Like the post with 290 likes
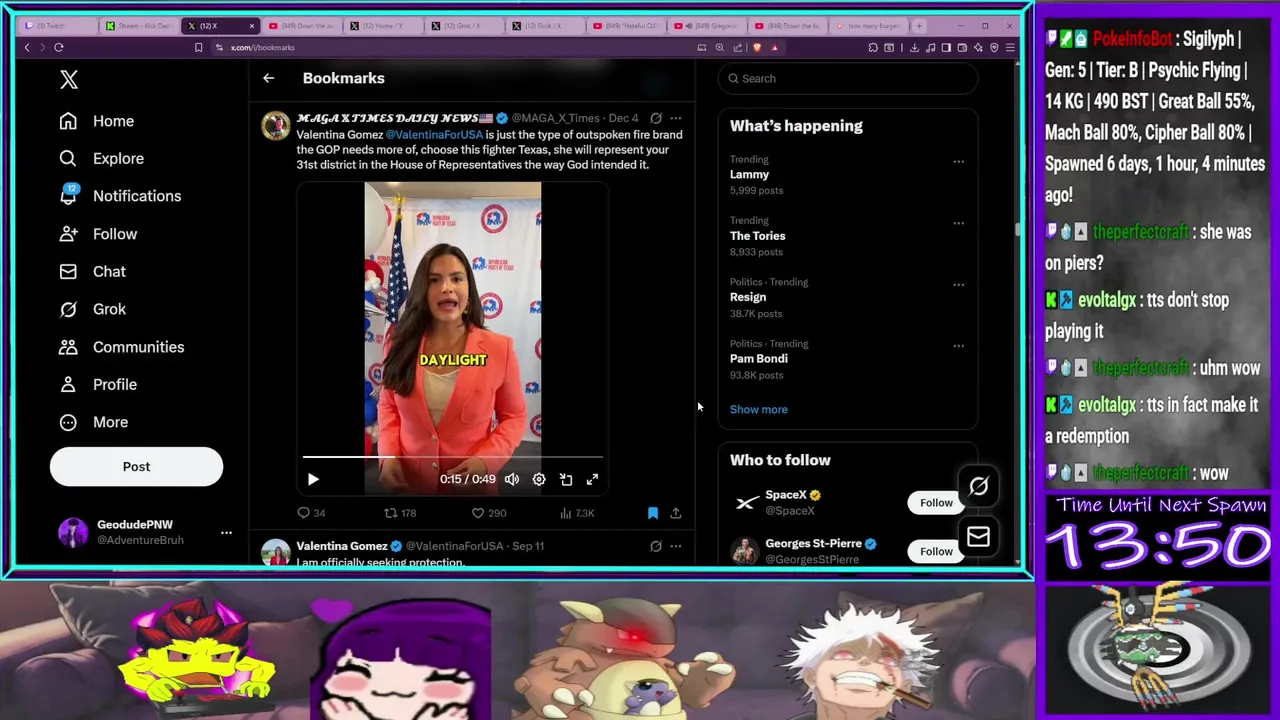The width and height of the screenshot is (1280, 720). (489, 513)
